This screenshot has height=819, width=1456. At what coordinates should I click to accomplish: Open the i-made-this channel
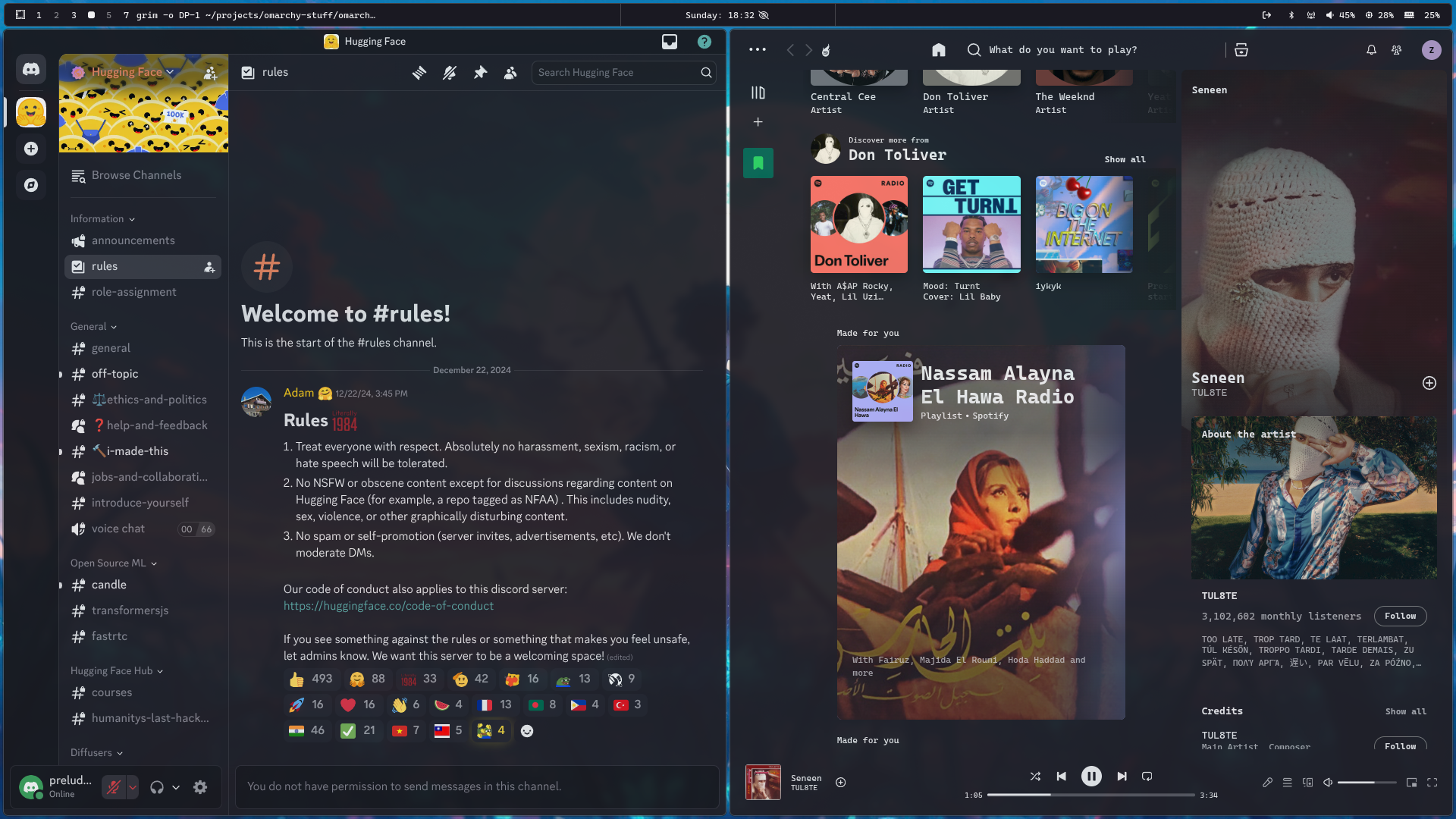[x=143, y=452]
